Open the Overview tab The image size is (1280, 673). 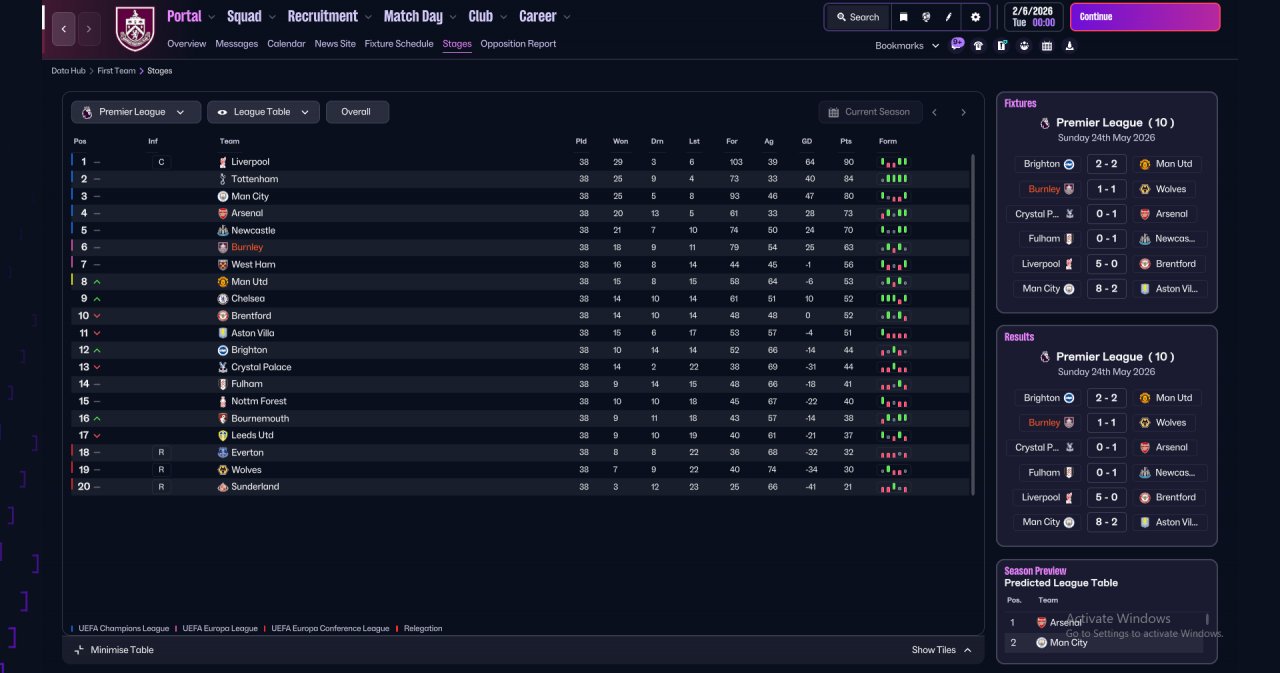[x=186, y=44]
